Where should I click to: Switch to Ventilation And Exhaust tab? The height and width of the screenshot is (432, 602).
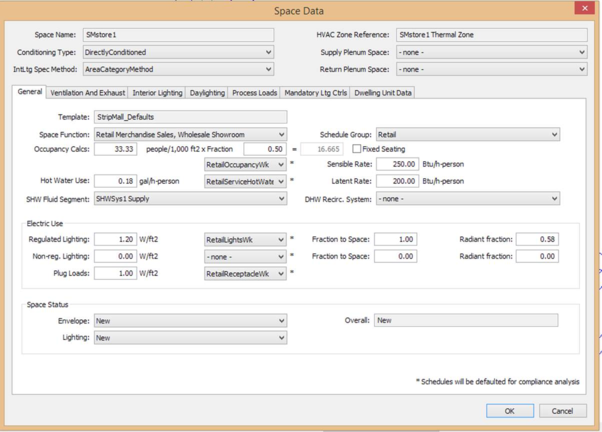click(x=88, y=93)
